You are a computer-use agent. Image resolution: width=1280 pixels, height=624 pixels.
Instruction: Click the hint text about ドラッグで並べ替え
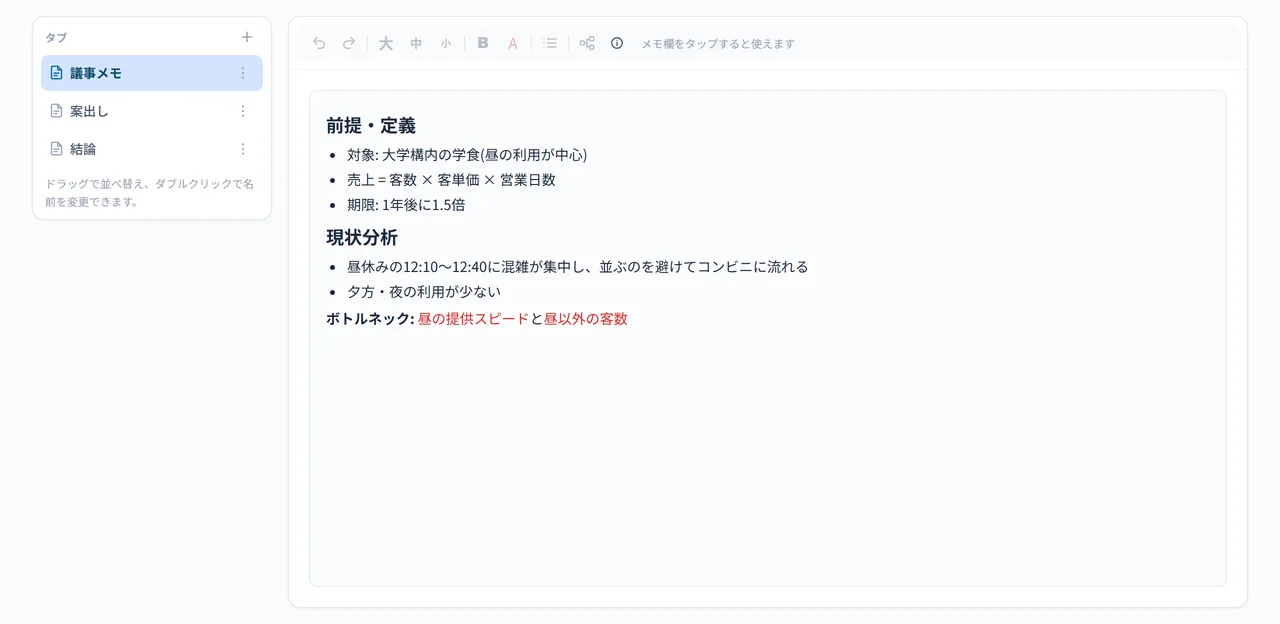(x=149, y=193)
